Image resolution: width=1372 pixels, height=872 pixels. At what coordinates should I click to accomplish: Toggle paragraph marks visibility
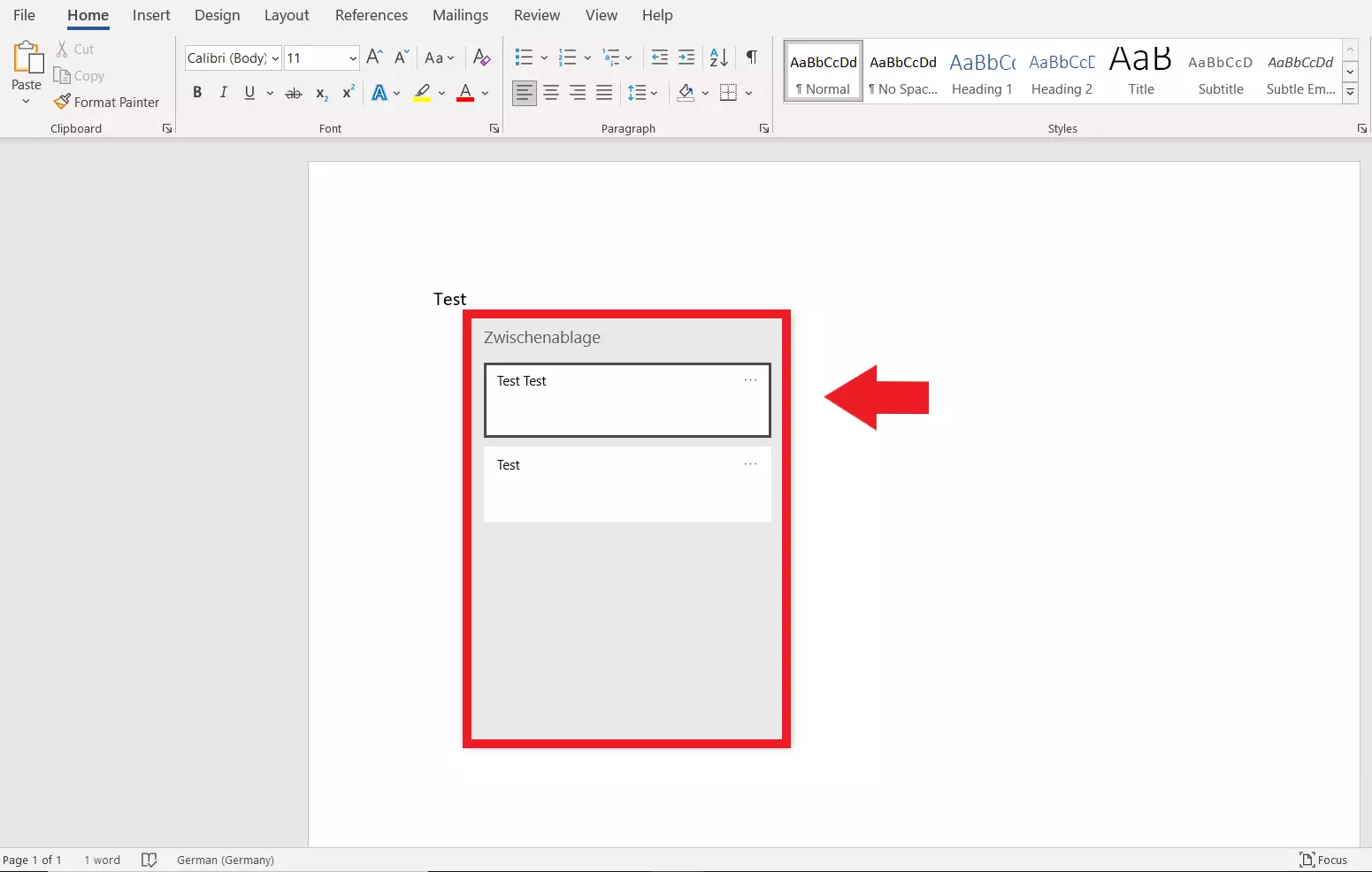click(x=751, y=57)
